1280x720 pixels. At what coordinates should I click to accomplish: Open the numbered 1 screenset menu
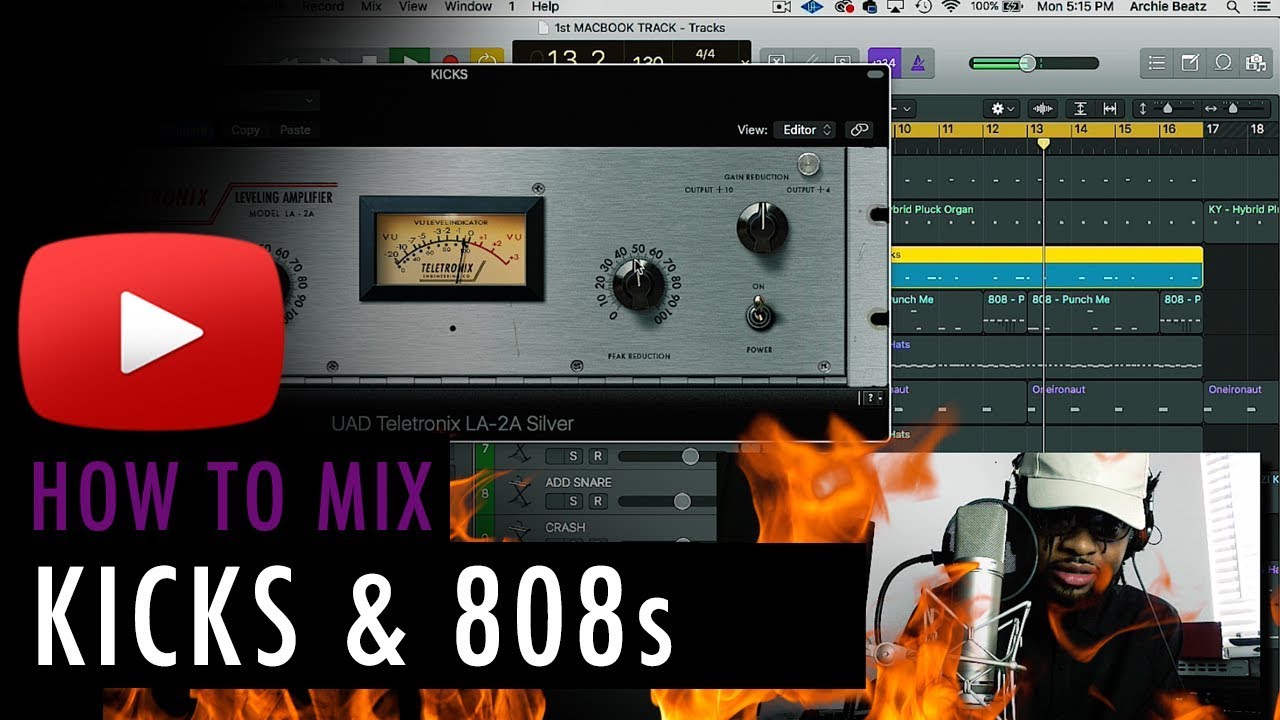tap(512, 7)
